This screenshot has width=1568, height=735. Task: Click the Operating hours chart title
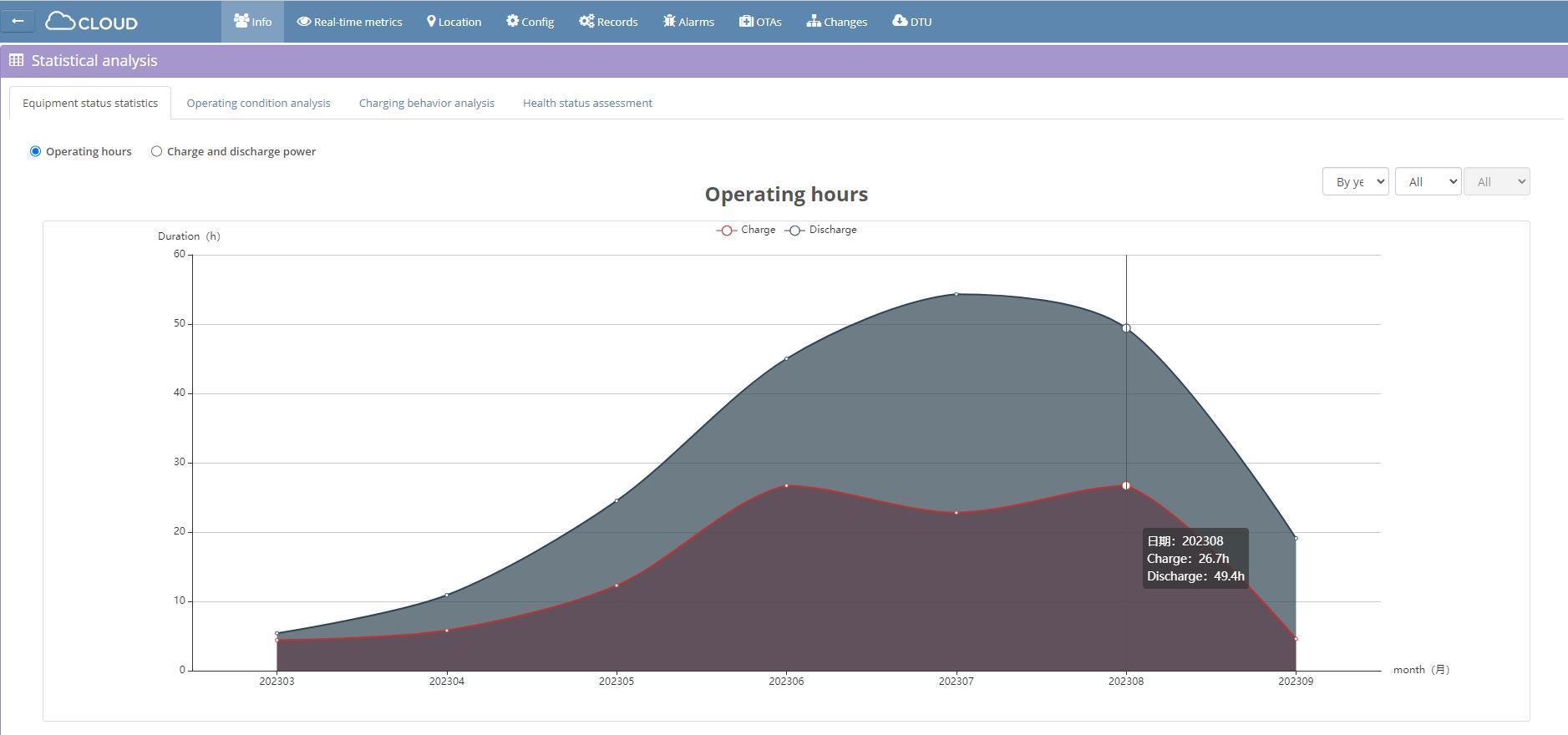pos(786,195)
